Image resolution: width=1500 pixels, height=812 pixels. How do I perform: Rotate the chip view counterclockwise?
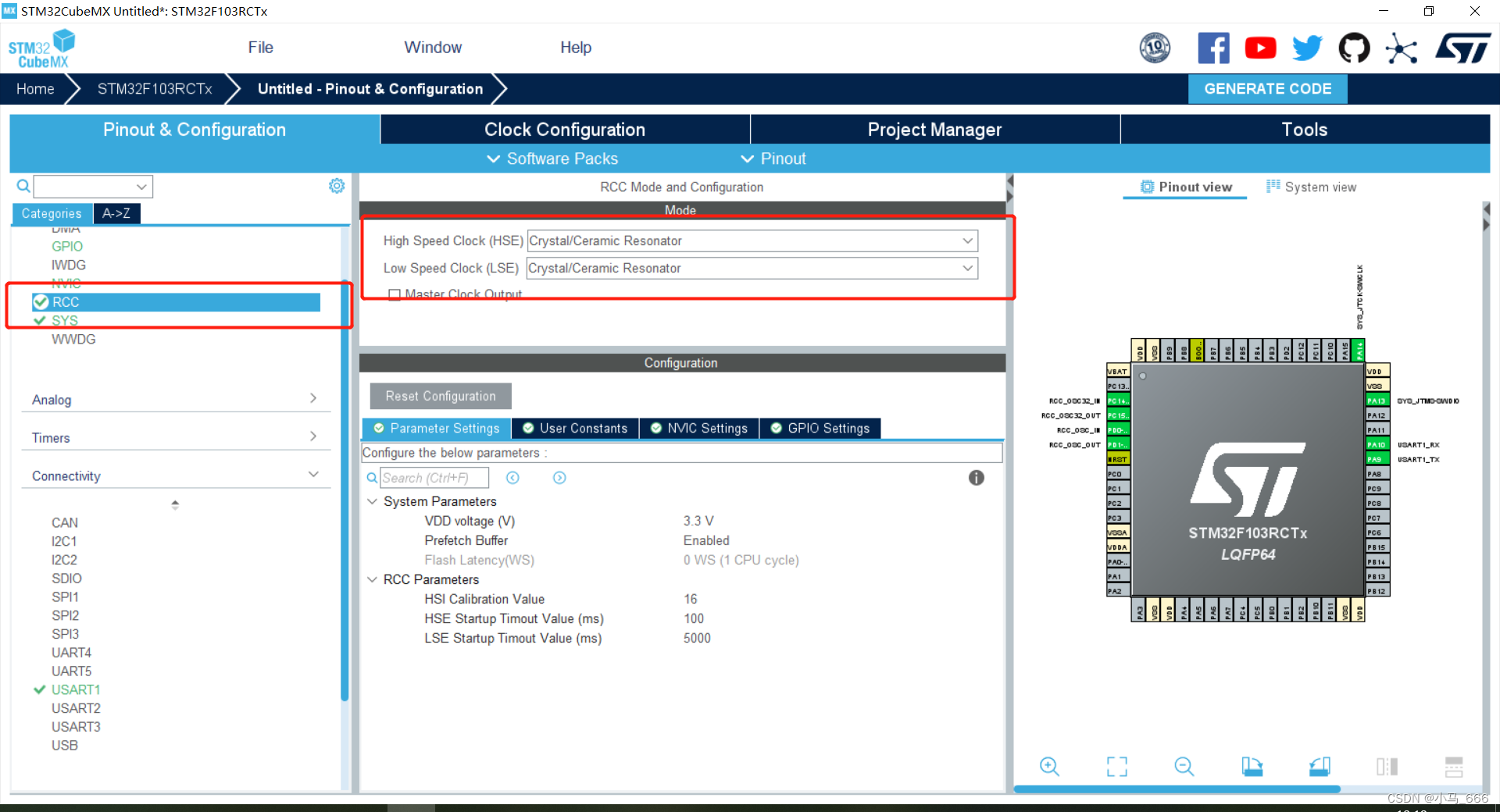[1320, 767]
